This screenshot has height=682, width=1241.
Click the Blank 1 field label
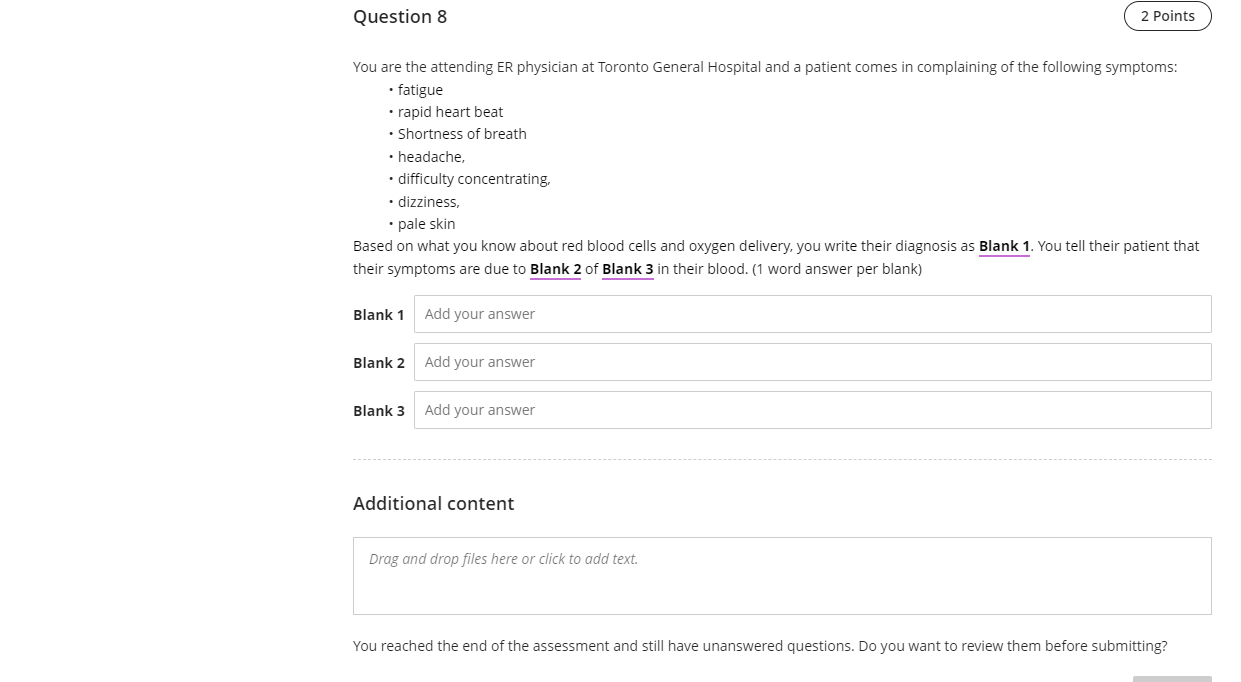(x=378, y=314)
